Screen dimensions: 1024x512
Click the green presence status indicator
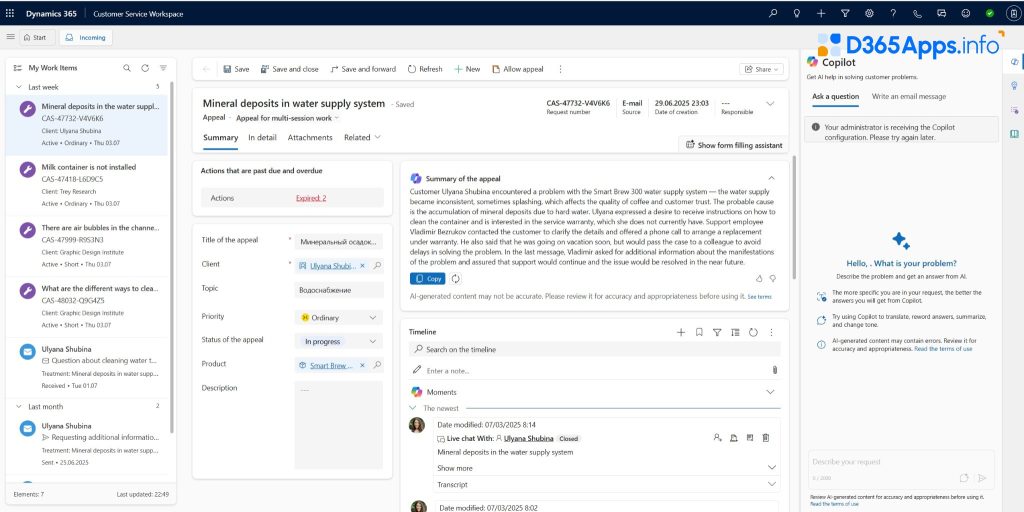click(990, 13)
